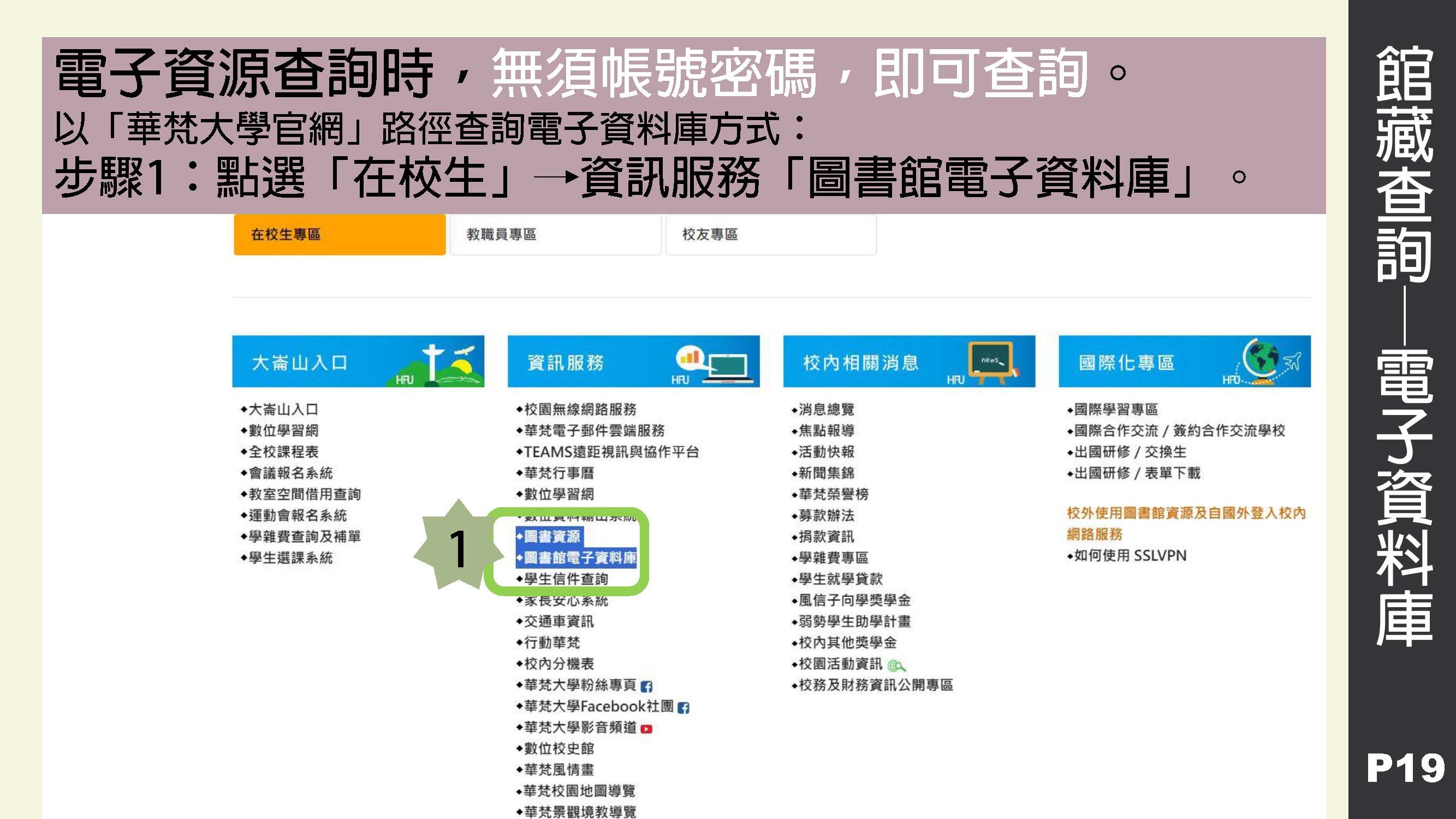Open TEAMS遠距視訊與協作平台 link
This screenshot has height=819, width=1456.
pos(611,452)
